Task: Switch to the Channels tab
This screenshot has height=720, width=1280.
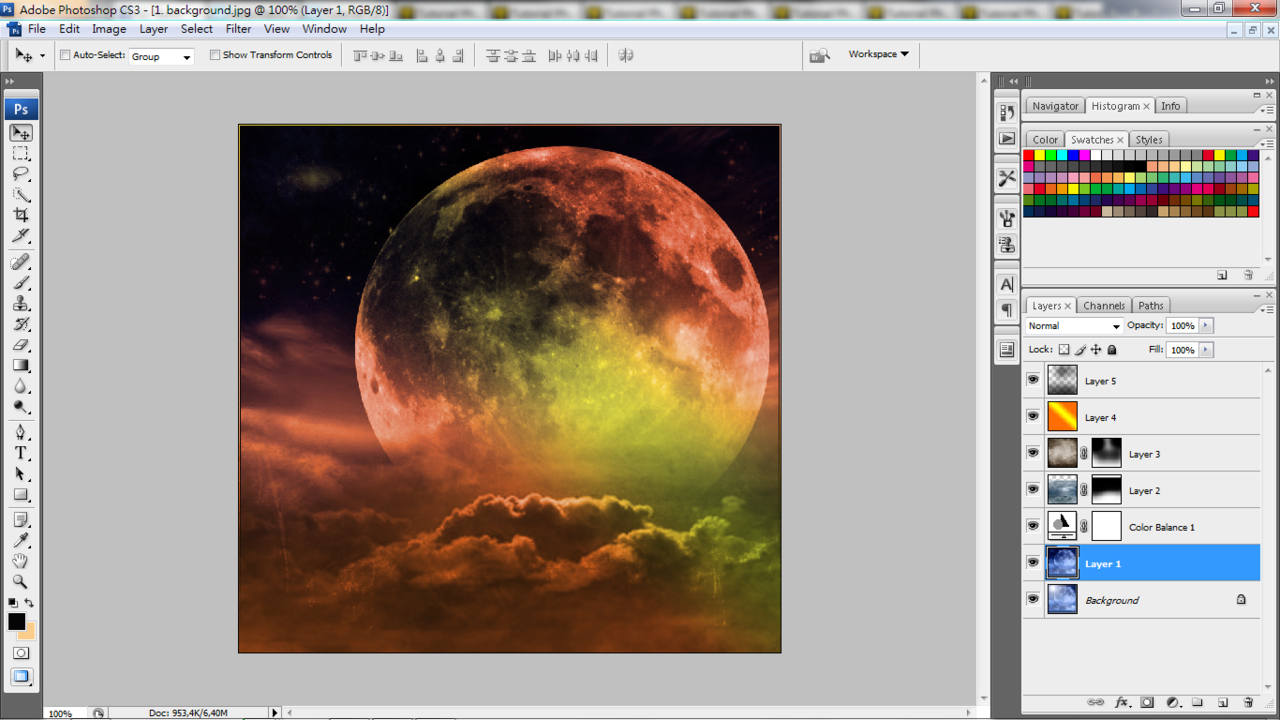Action: click(x=1103, y=306)
